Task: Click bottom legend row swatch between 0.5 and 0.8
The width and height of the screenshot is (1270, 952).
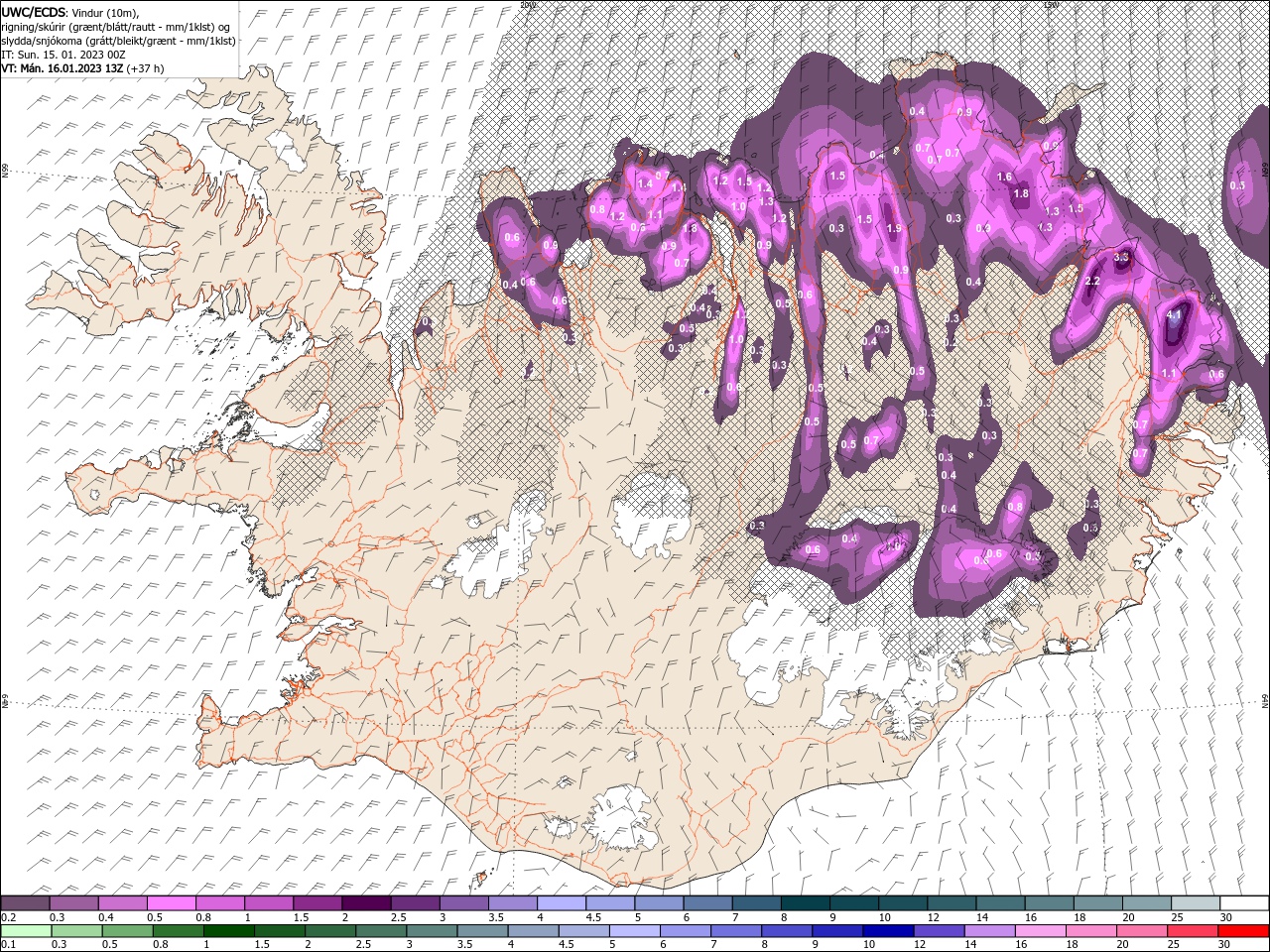Action: 128,931
